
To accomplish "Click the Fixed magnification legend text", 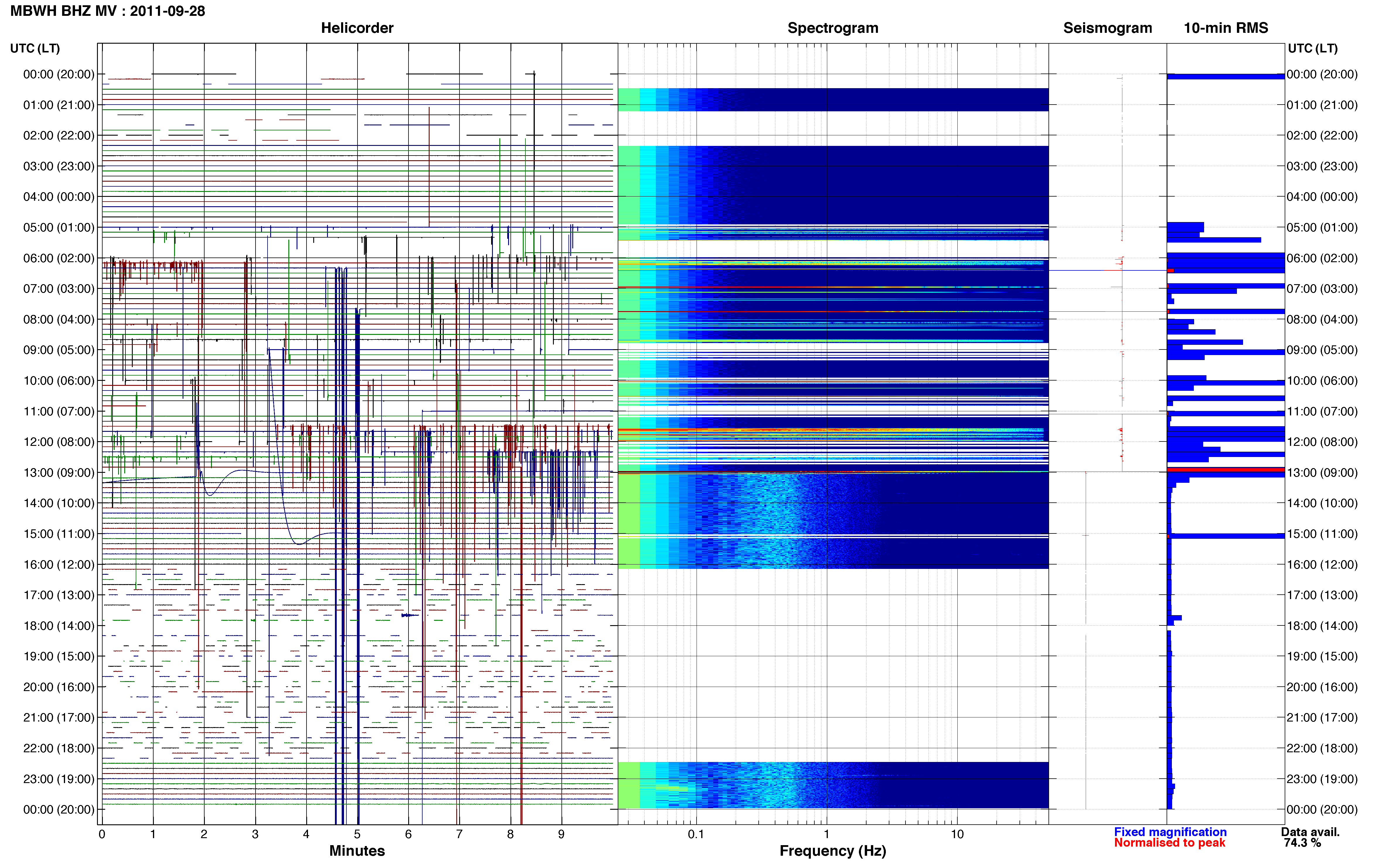I will click(x=1170, y=832).
